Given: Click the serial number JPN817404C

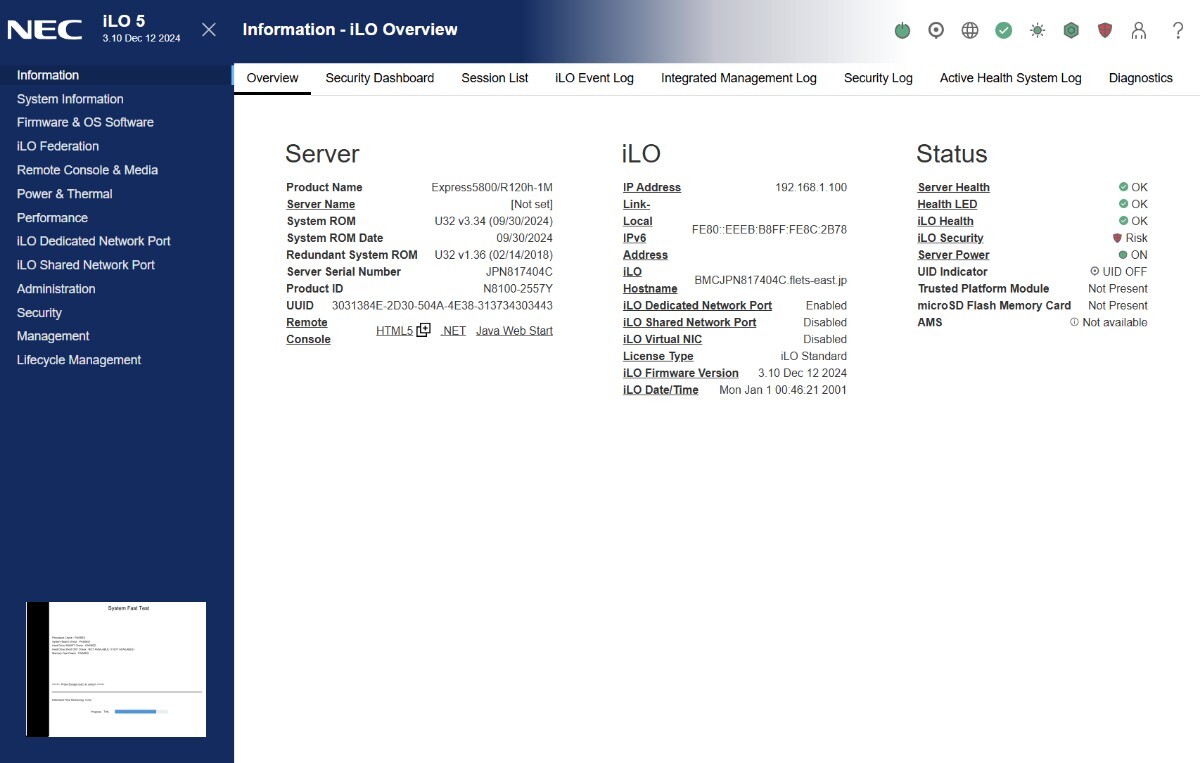Looking at the screenshot, I should 519,272.
